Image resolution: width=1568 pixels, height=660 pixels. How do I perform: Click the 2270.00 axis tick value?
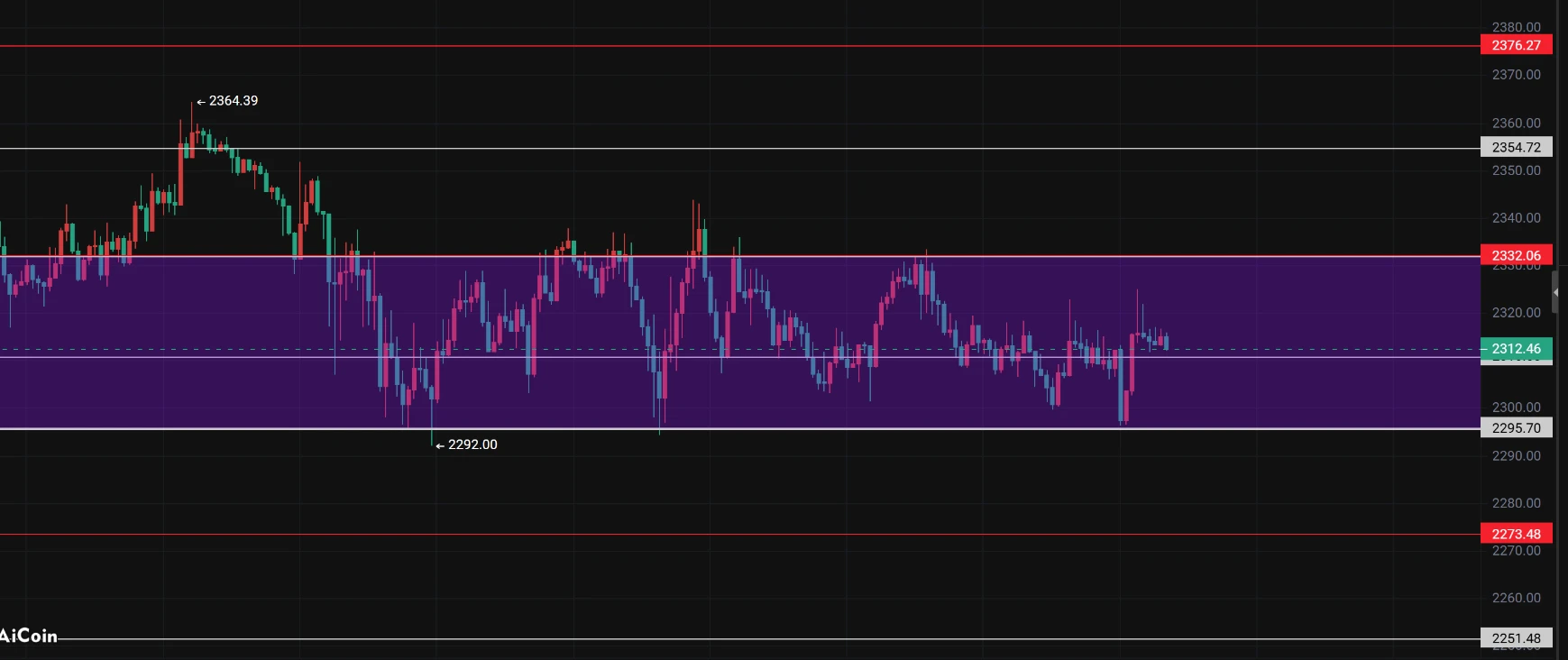point(1517,550)
